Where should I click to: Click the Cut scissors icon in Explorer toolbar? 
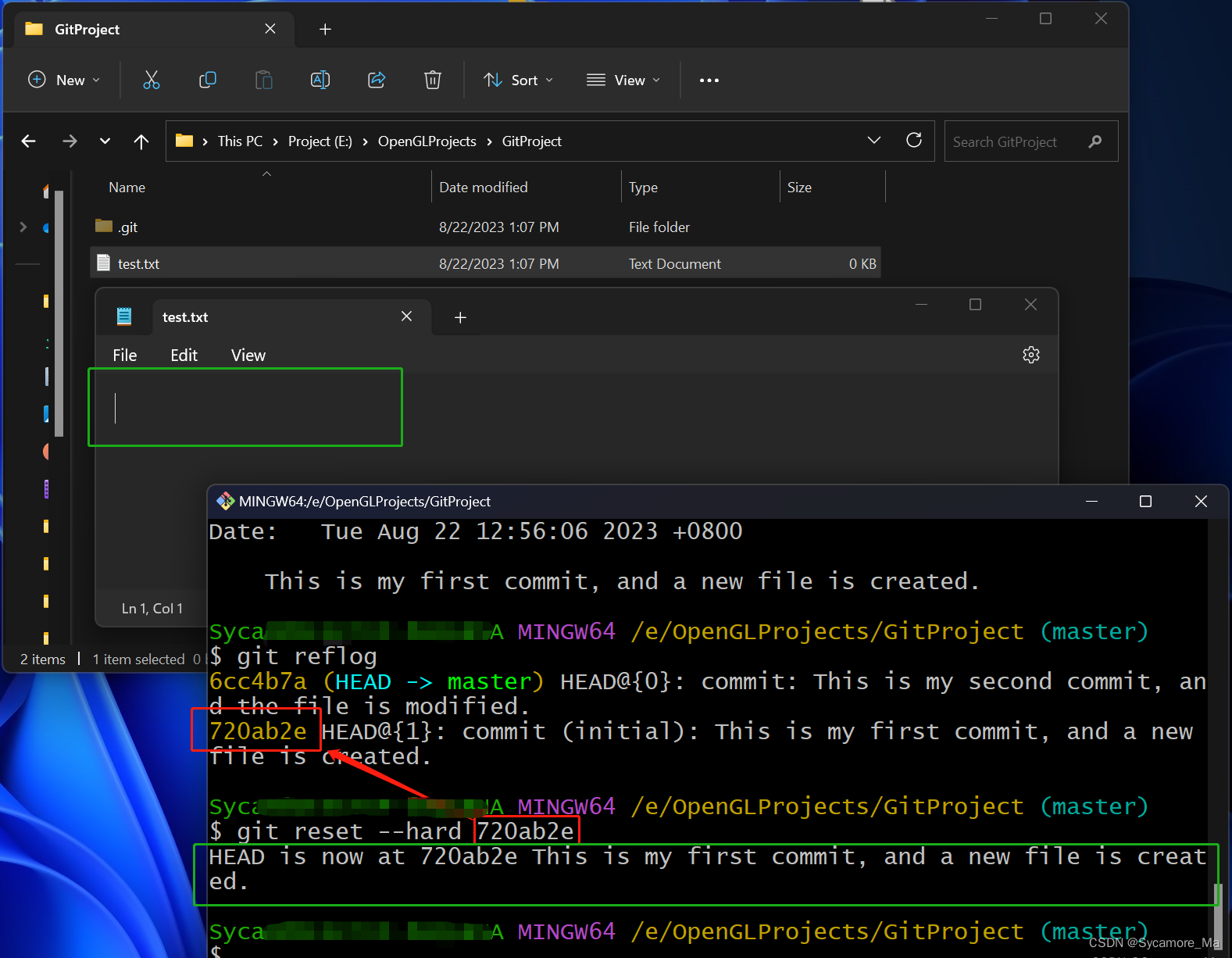(x=152, y=80)
